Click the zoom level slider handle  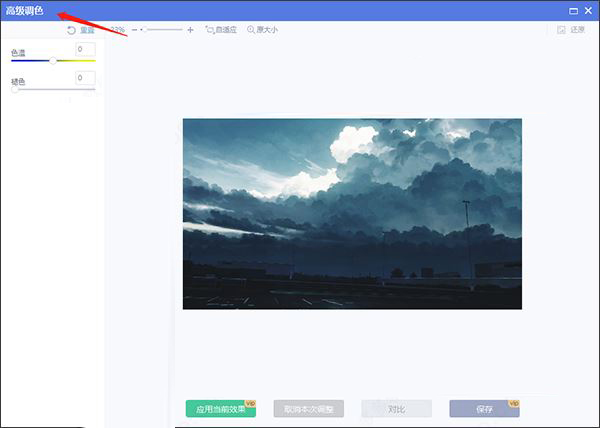pyautogui.click(x=145, y=30)
